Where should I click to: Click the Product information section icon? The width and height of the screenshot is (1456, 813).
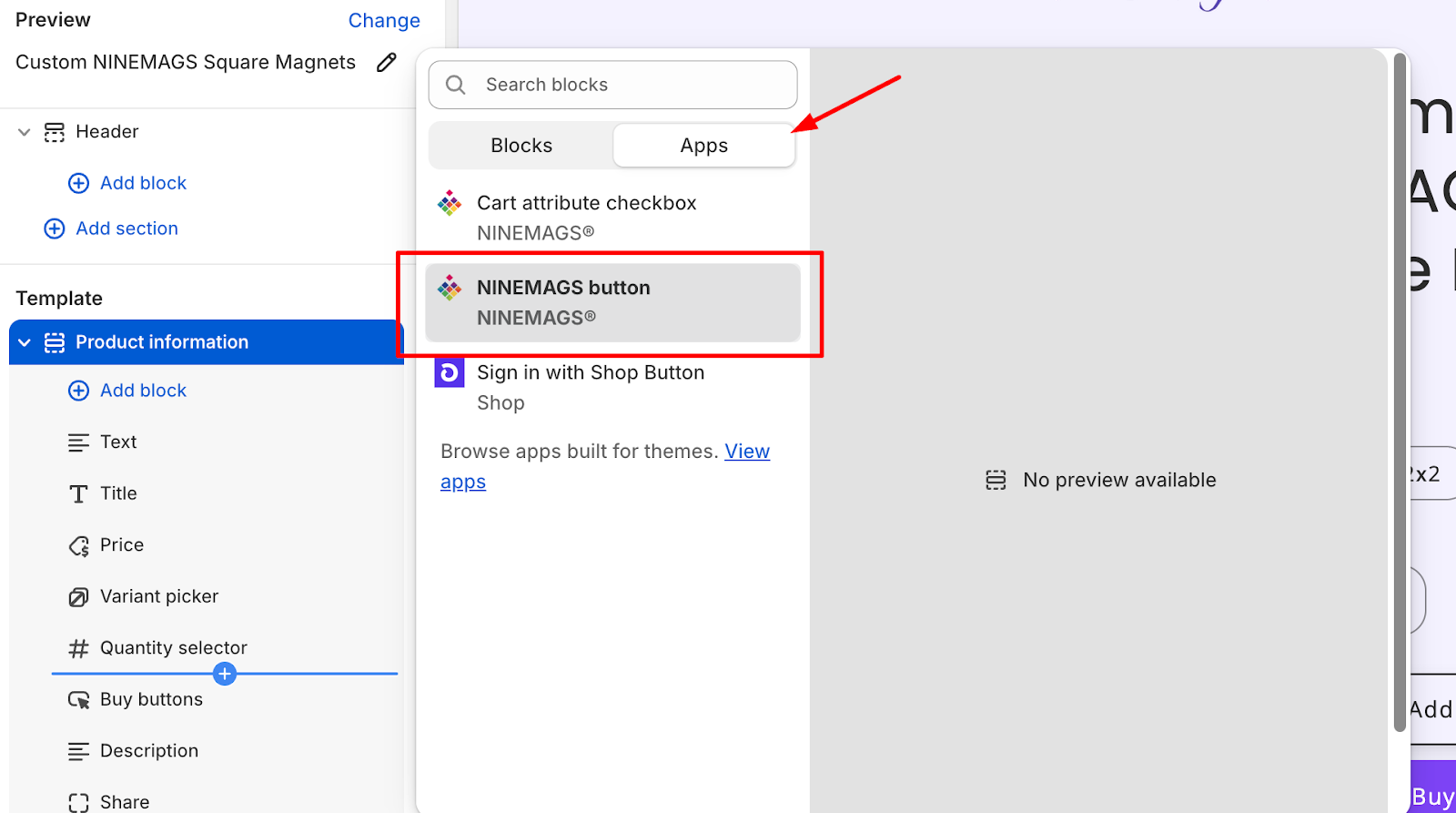pos(55,342)
